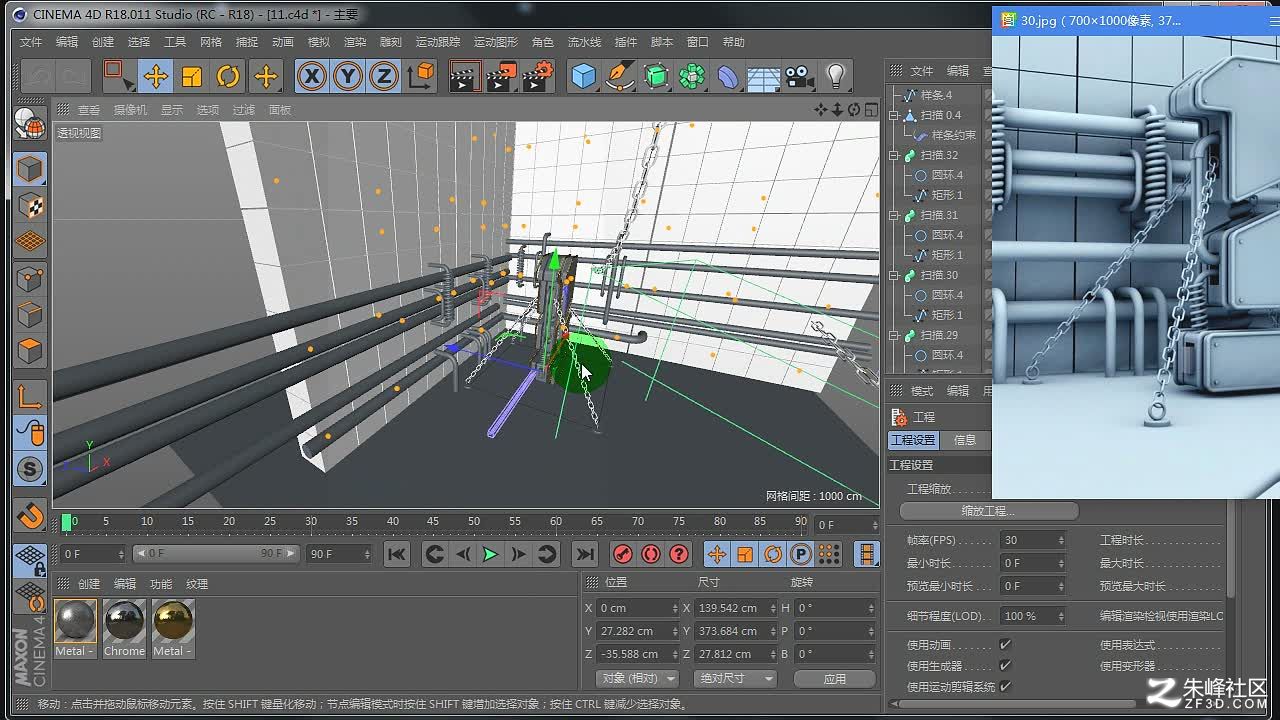Toggle 使用生成器 checkbox
The image size is (1280, 720).
[1005, 666]
